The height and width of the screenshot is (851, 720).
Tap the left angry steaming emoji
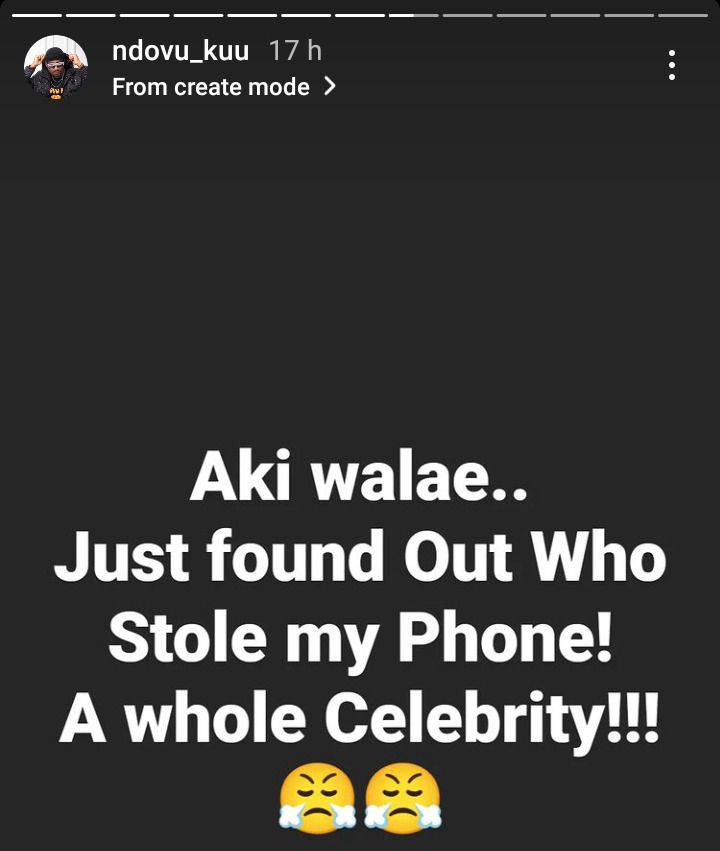pos(317,798)
